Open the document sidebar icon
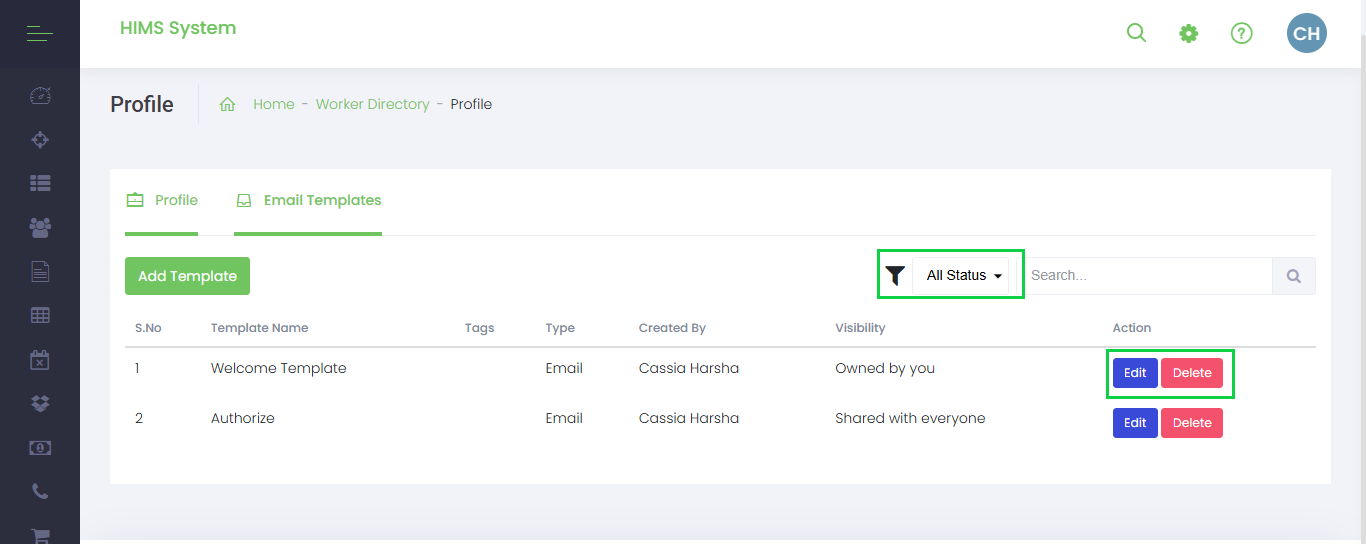The image size is (1366, 544). click(40, 272)
